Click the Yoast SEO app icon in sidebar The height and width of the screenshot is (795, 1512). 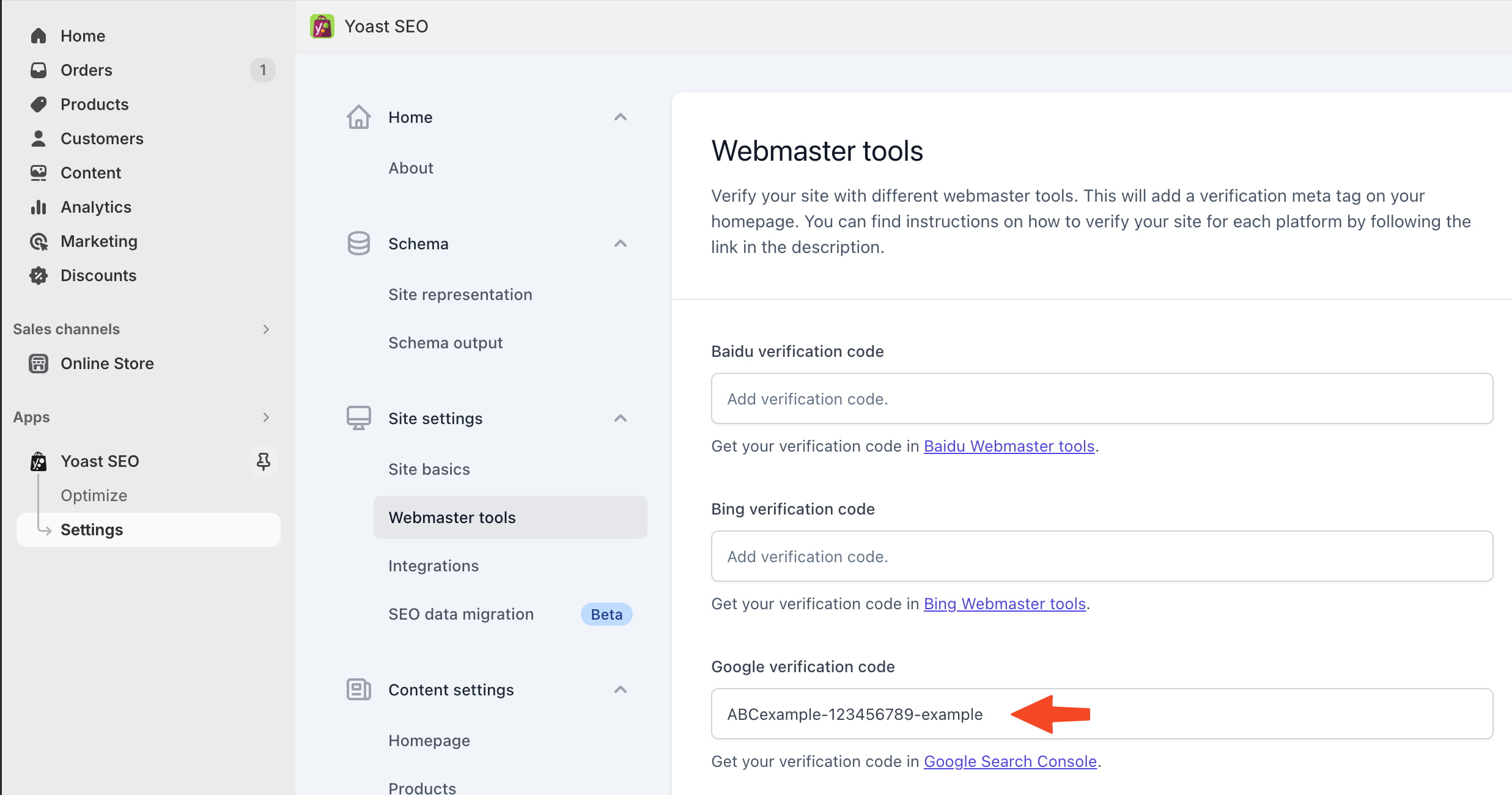(39, 461)
